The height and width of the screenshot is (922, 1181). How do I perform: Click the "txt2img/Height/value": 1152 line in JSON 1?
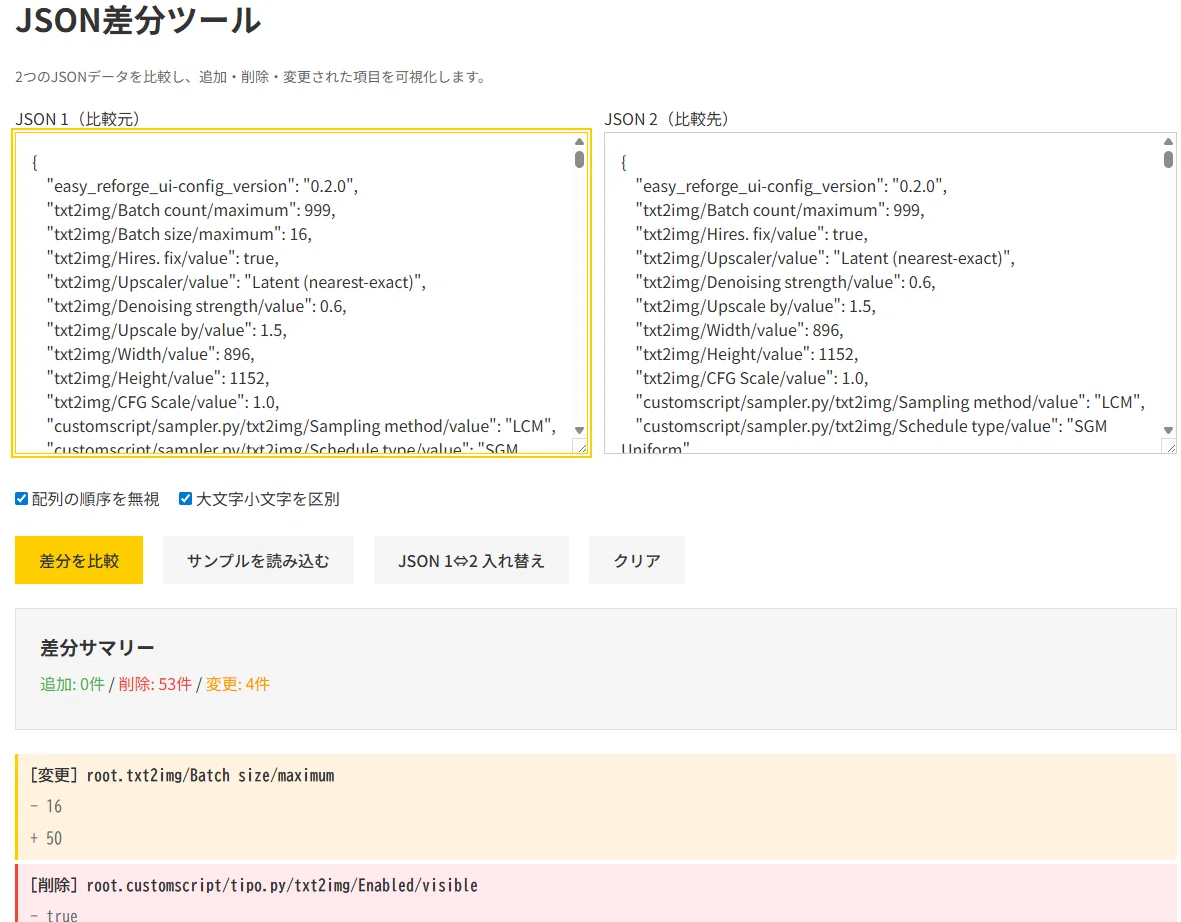point(158,378)
